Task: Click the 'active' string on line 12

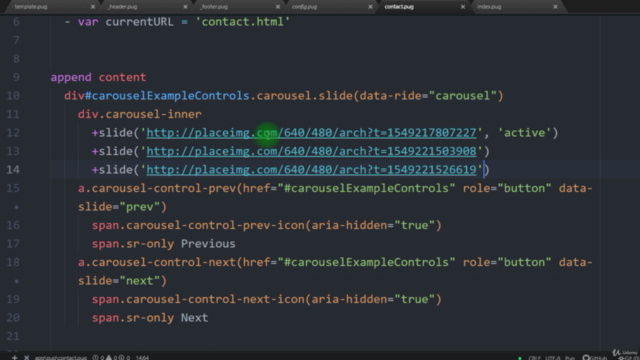Action: tap(524, 133)
